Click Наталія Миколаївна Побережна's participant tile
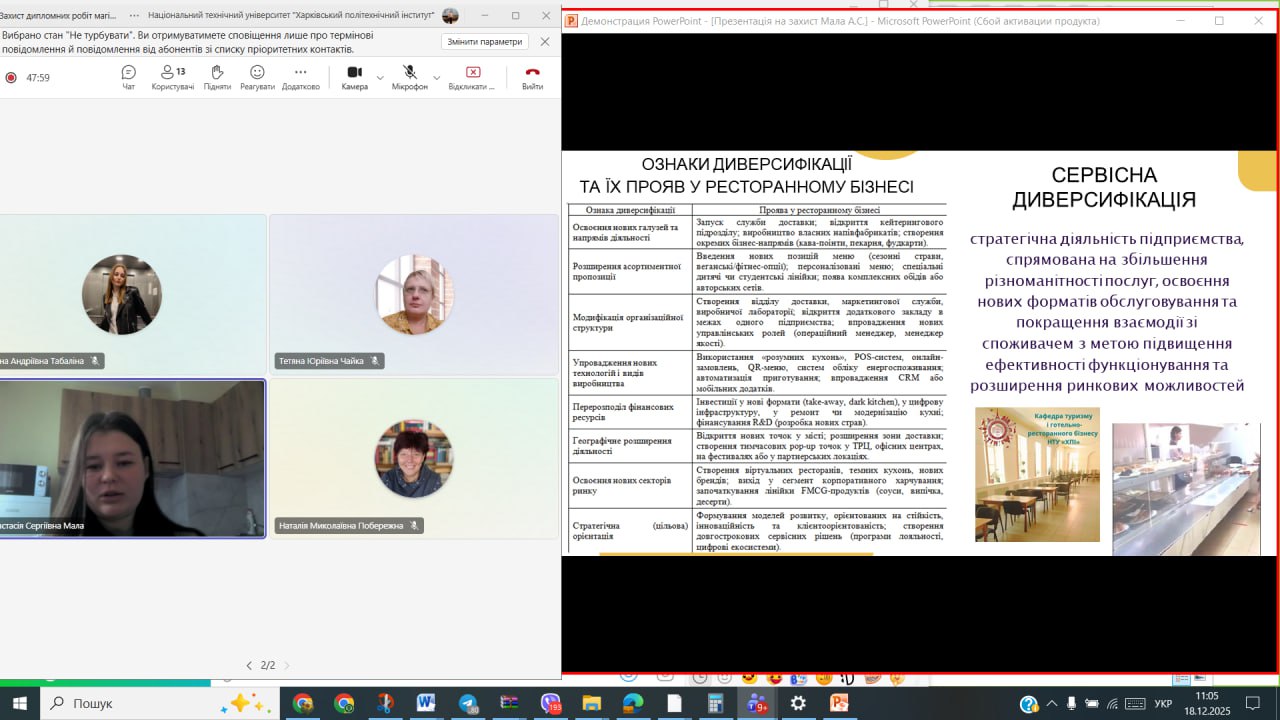 coord(414,458)
